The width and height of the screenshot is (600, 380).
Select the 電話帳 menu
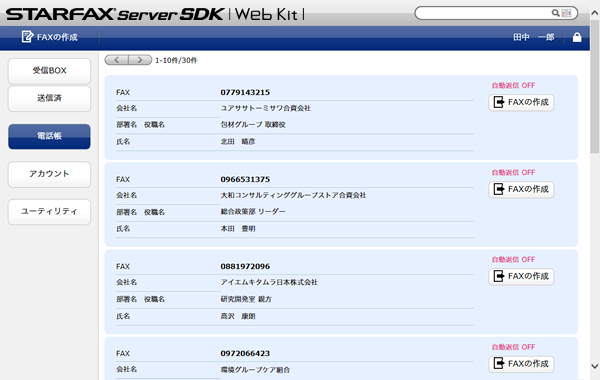coord(49,136)
